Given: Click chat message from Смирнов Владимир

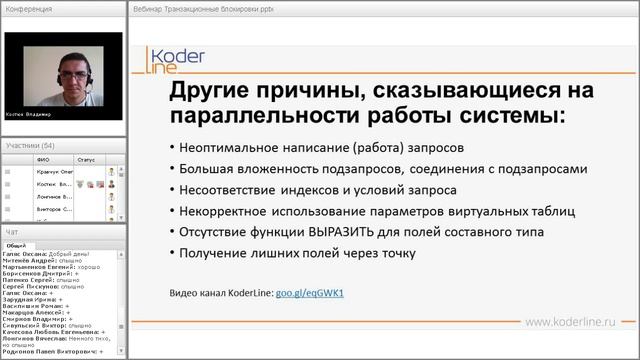Looking at the screenshot, I should pyautogui.click(x=38, y=319).
